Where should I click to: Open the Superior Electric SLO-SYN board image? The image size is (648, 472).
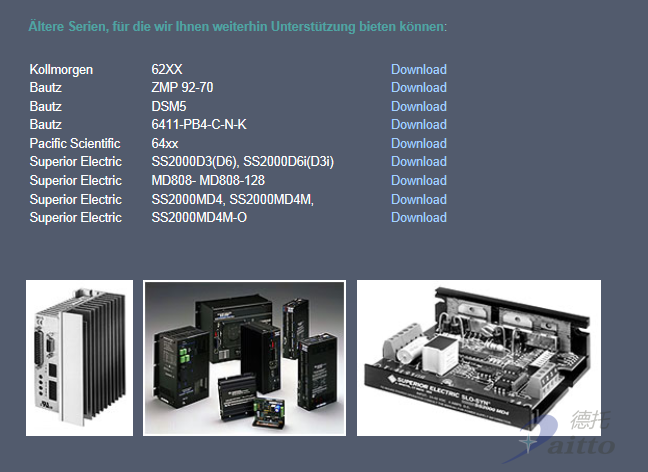tap(479, 358)
